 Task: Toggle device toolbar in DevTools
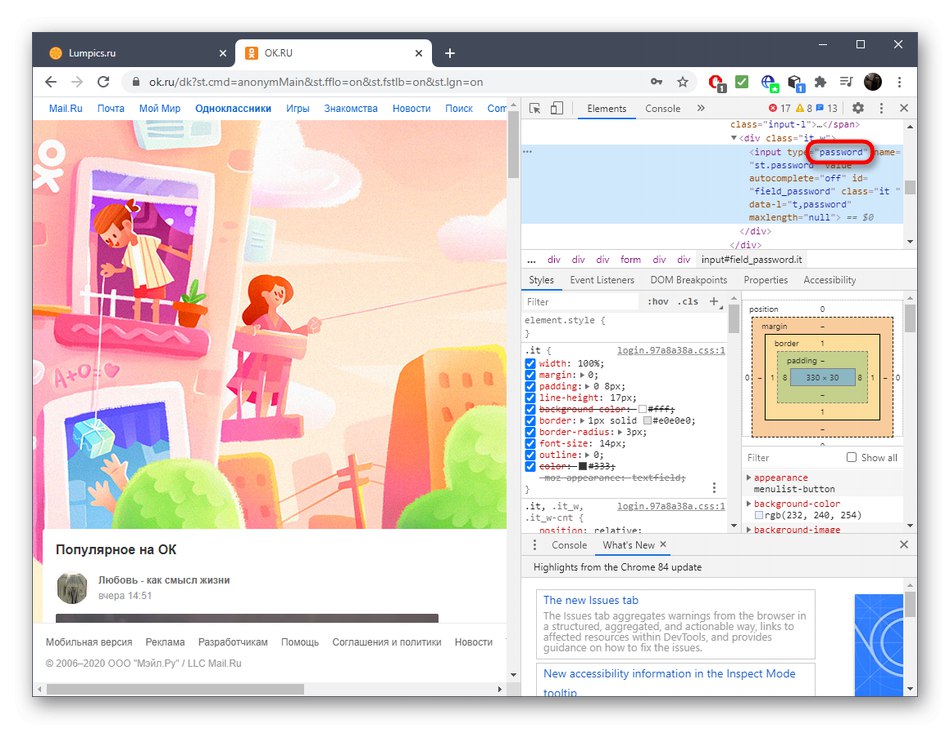pyautogui.click(x=556, y=108)
